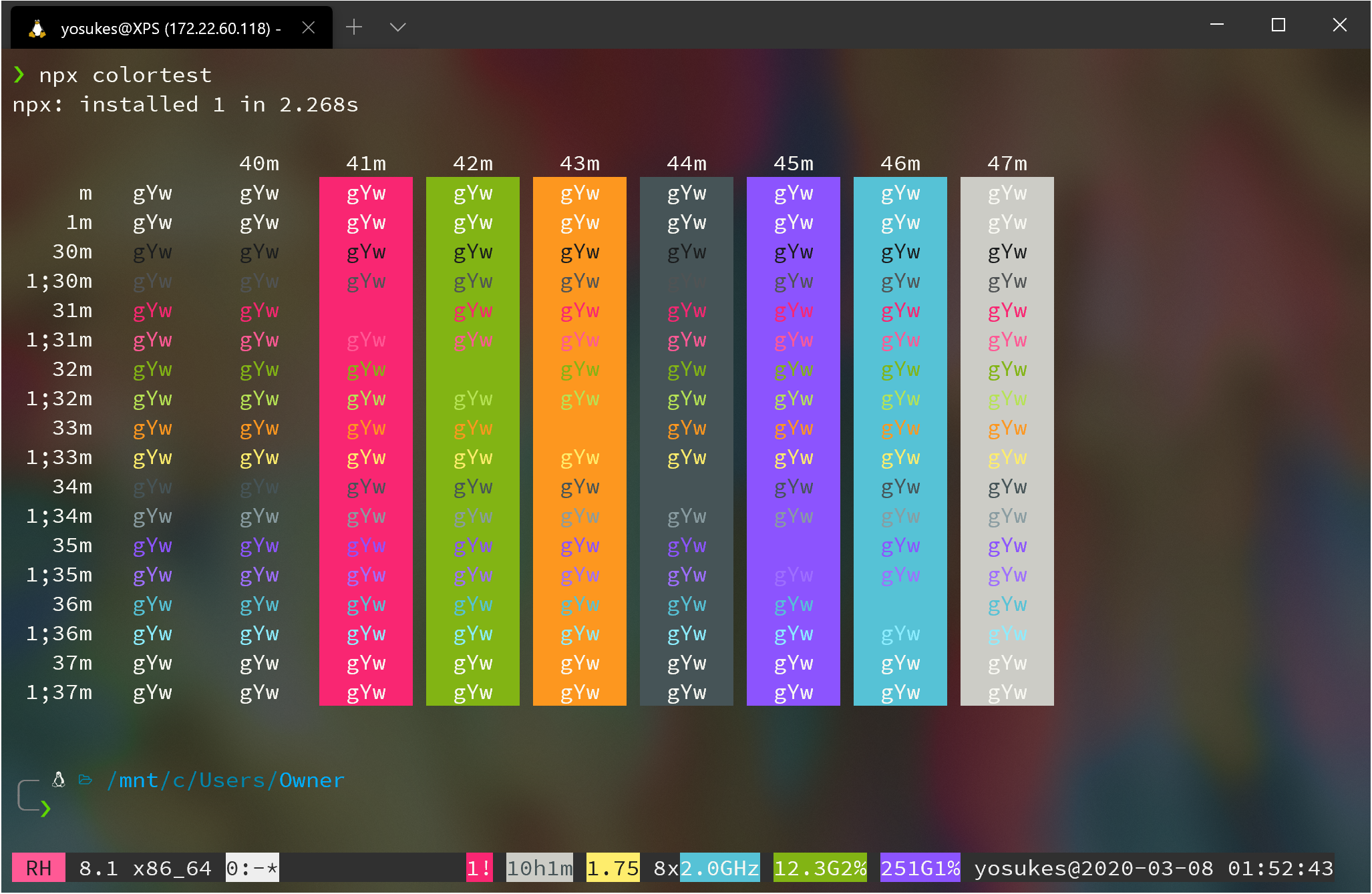This screenshot has width=1372, height=894.
Task: Click the /mnt/c/Users/Owner path text
Action: pos(226,780)
